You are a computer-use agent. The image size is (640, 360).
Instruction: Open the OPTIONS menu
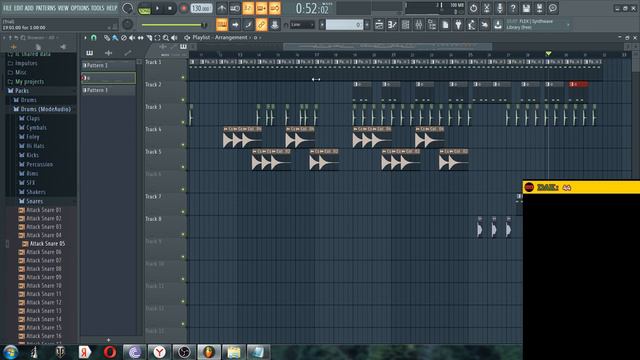80,8
